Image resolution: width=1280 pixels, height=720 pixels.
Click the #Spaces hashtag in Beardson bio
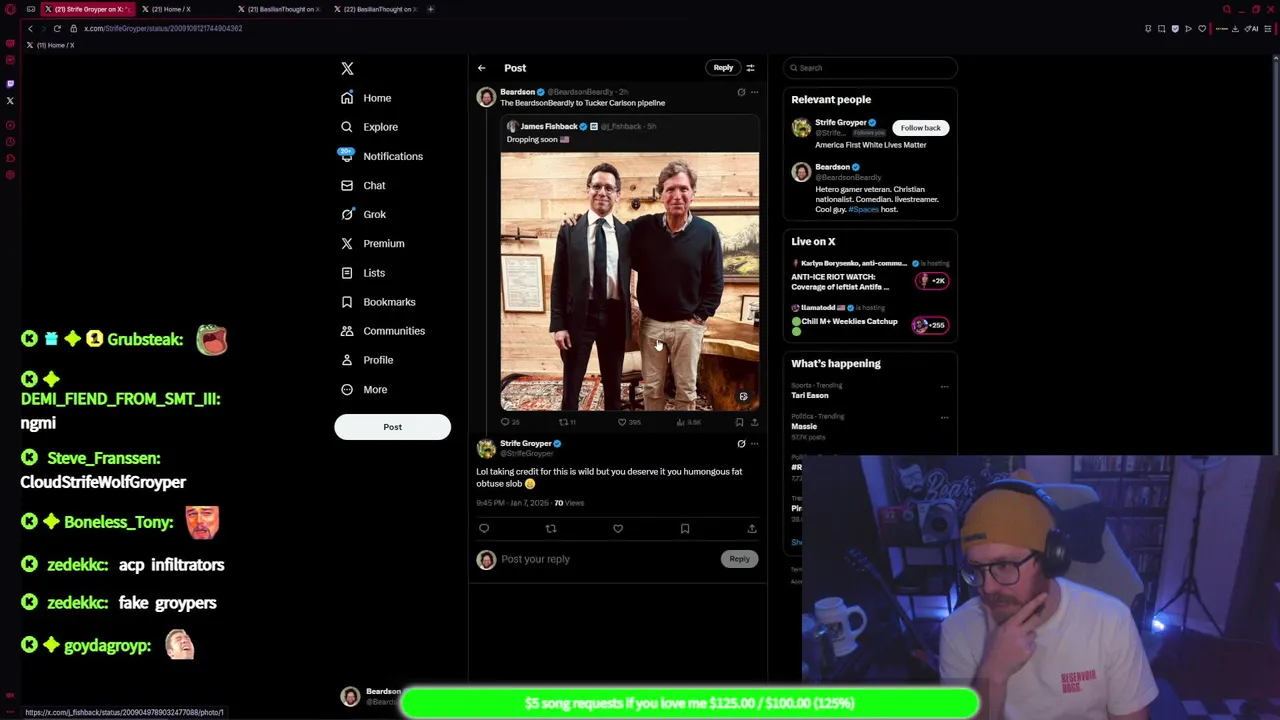862,209
